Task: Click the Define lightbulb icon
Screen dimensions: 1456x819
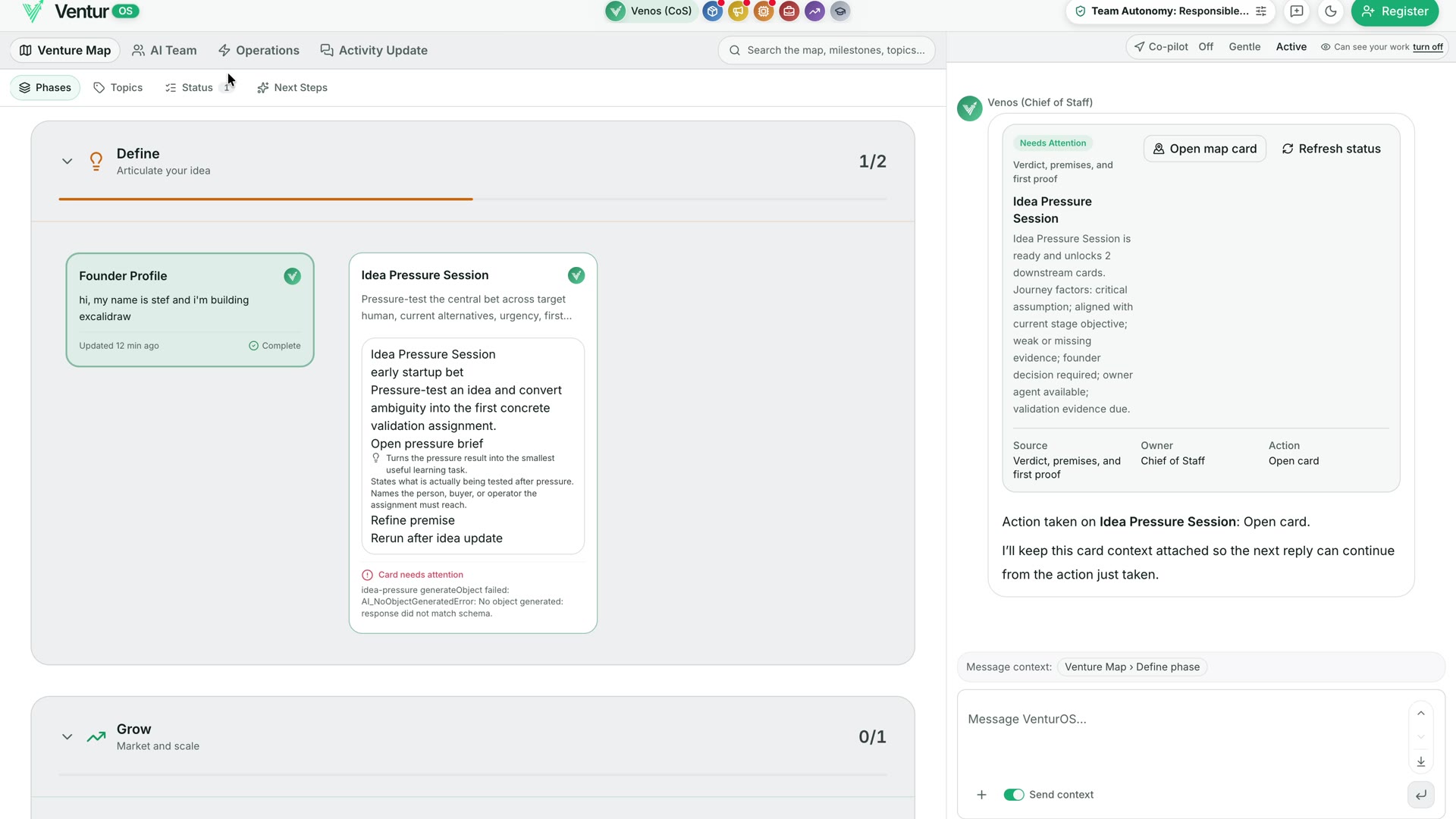Action: point(96,162)
